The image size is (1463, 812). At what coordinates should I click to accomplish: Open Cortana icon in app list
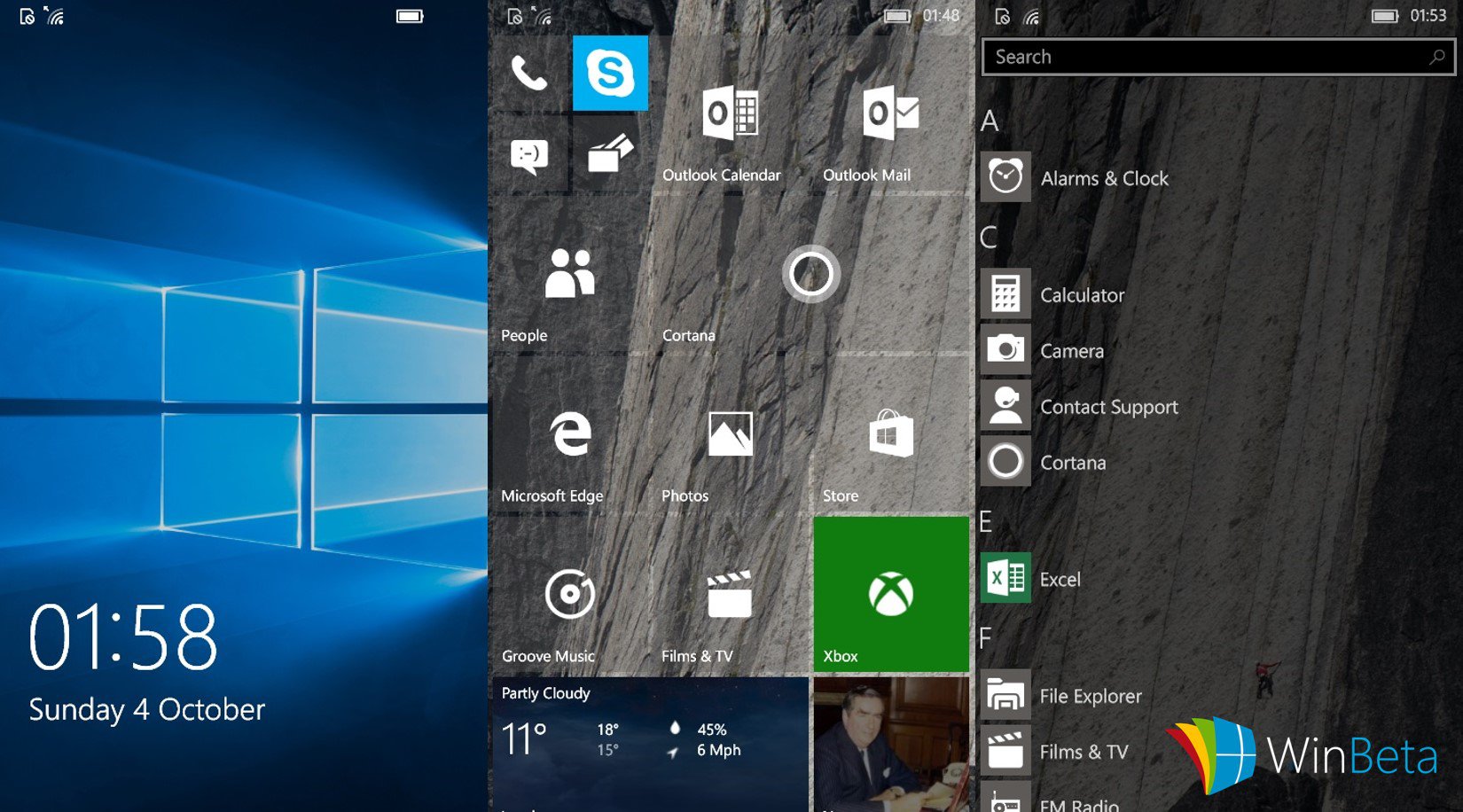1005,461
